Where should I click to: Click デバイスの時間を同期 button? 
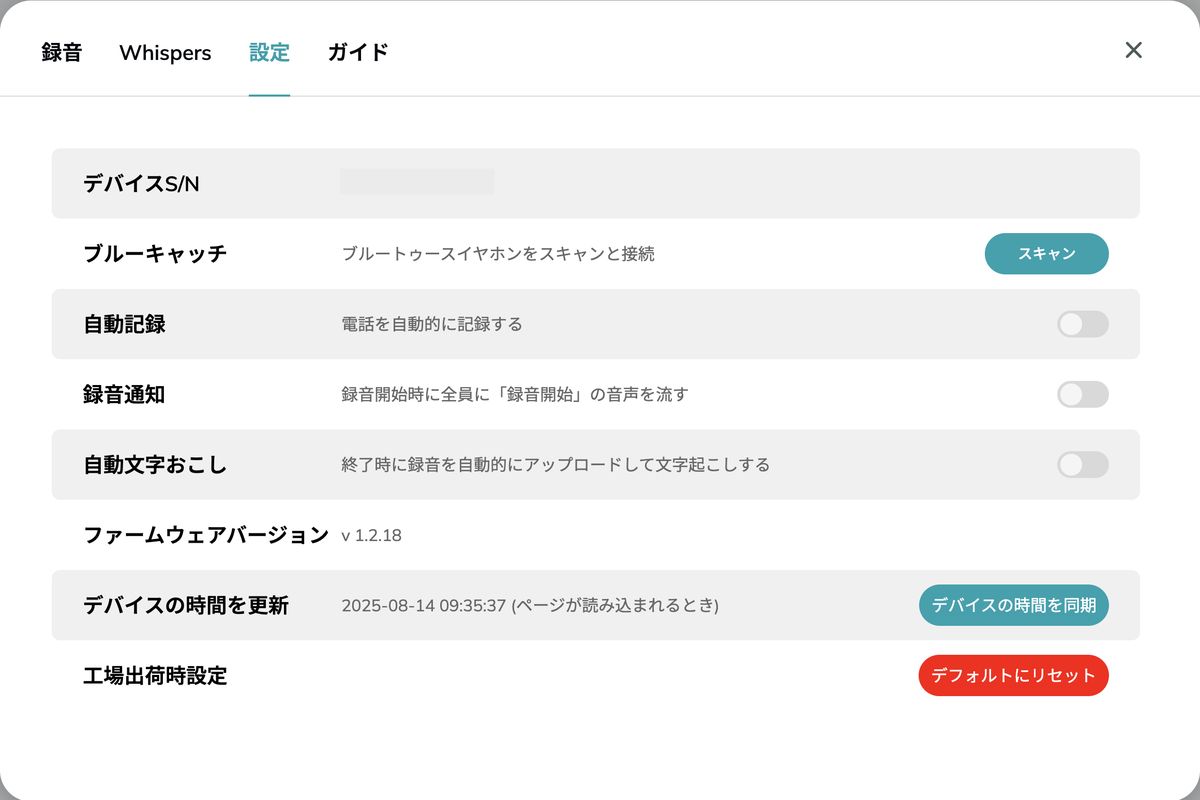click(x=1014, y=605)
